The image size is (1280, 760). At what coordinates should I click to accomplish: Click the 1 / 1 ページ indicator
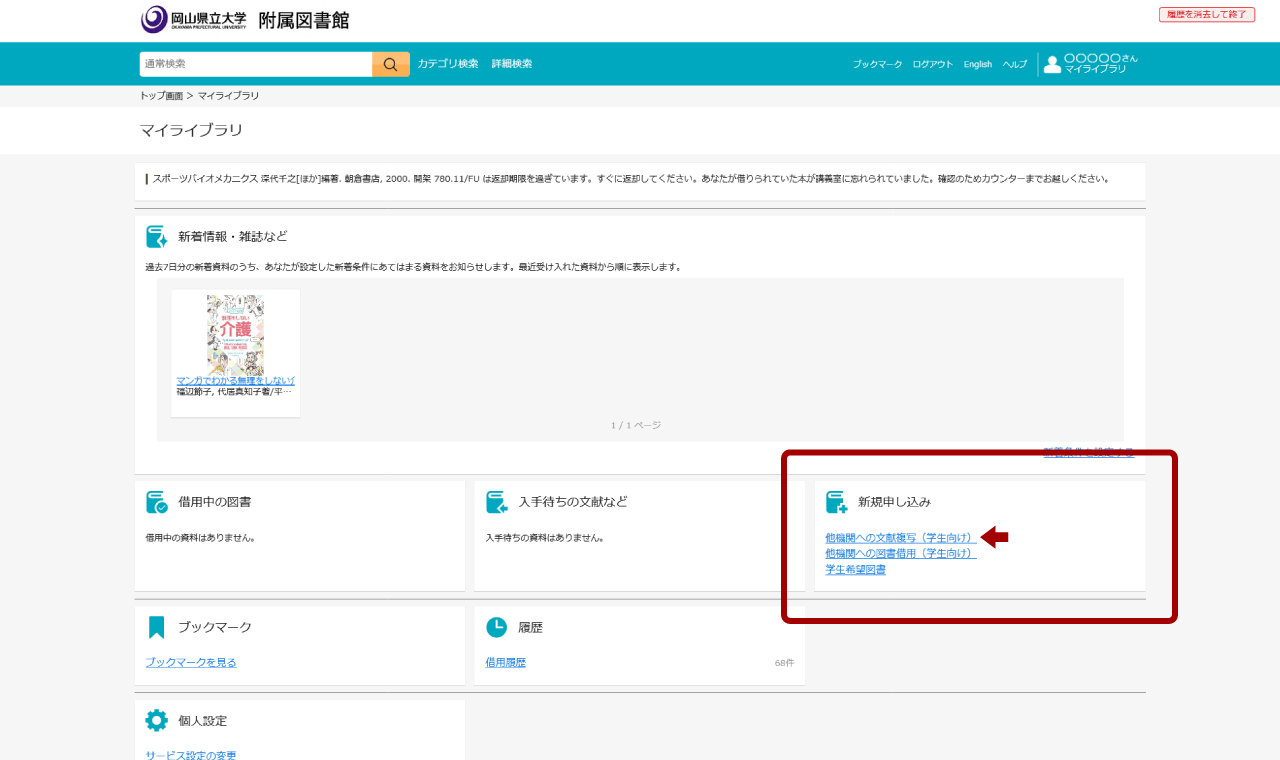click(636, 425)
